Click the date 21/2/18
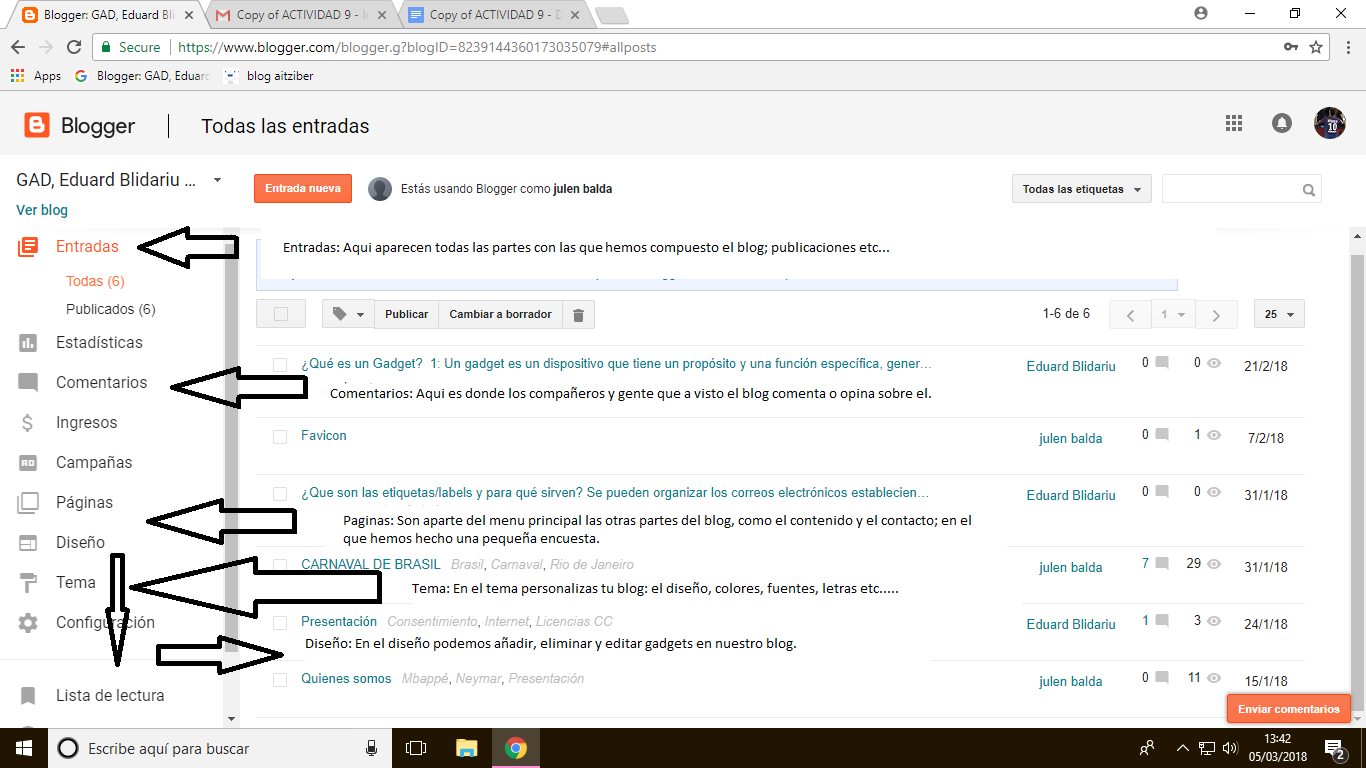 pos(1266,366)
